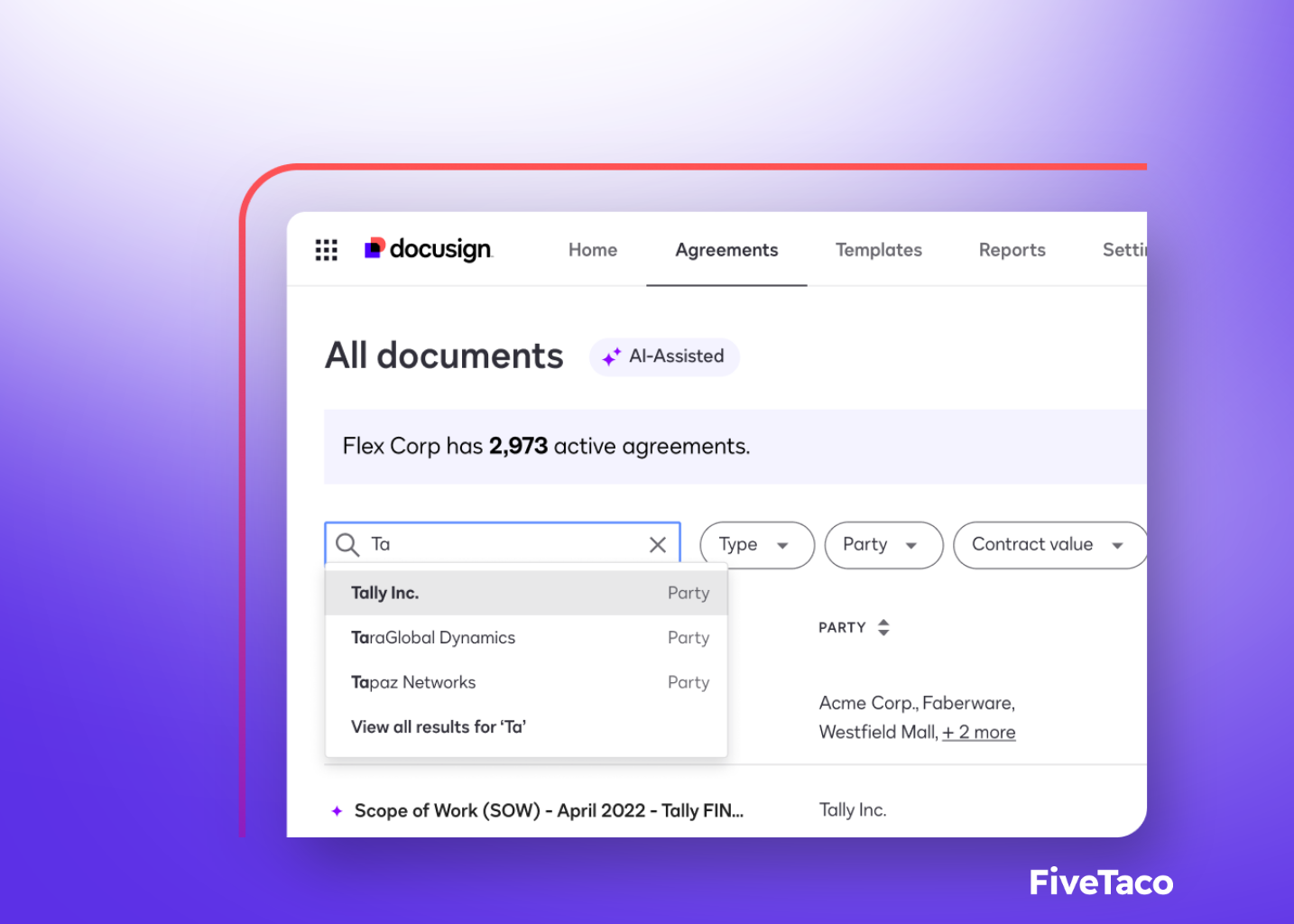Image resolution: width=1294 pixels, height=924 pixels.
Task: Open the app launcher grid icon
Action: point(327,250)
